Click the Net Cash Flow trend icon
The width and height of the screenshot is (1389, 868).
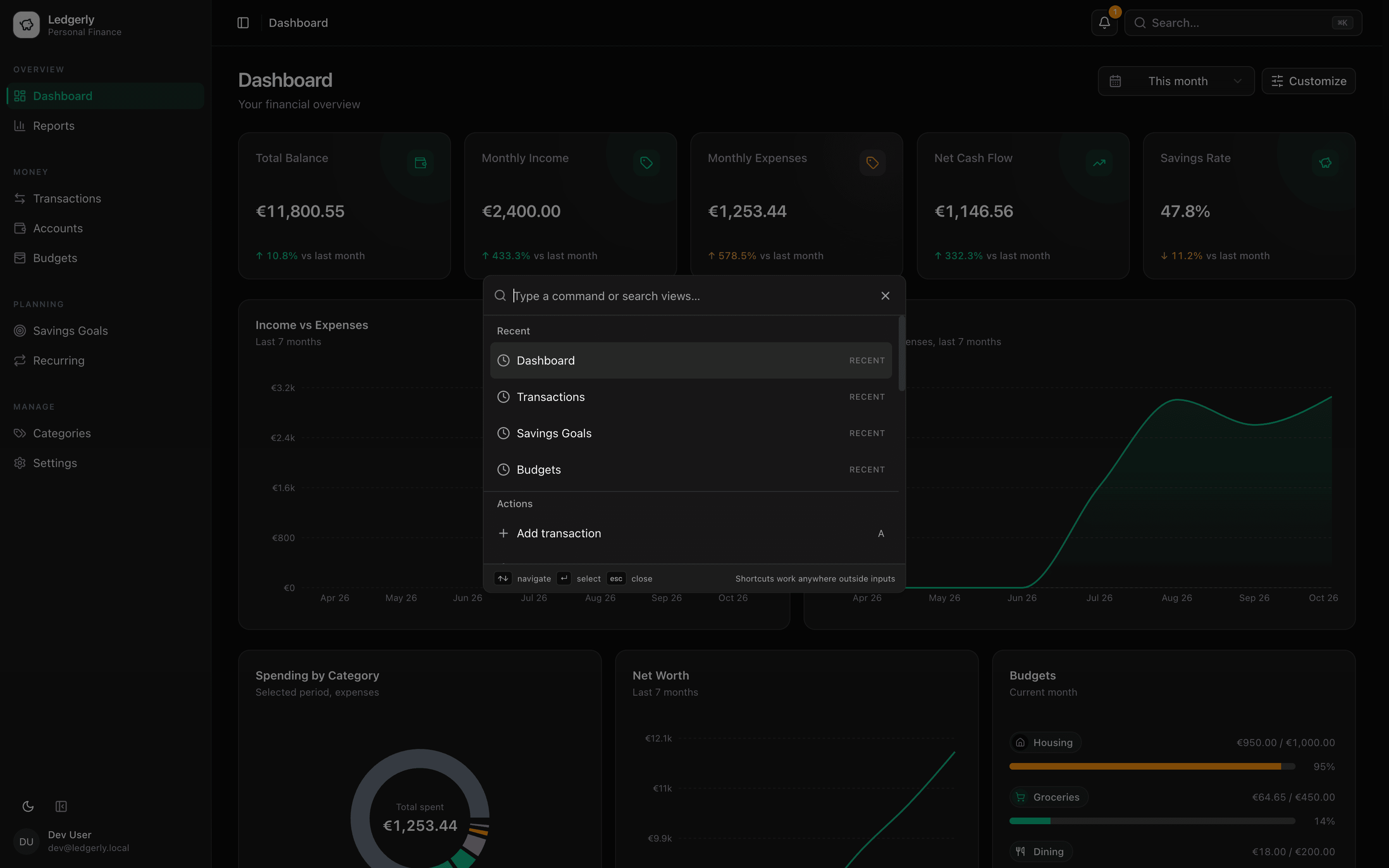(x=1099, y=163)
